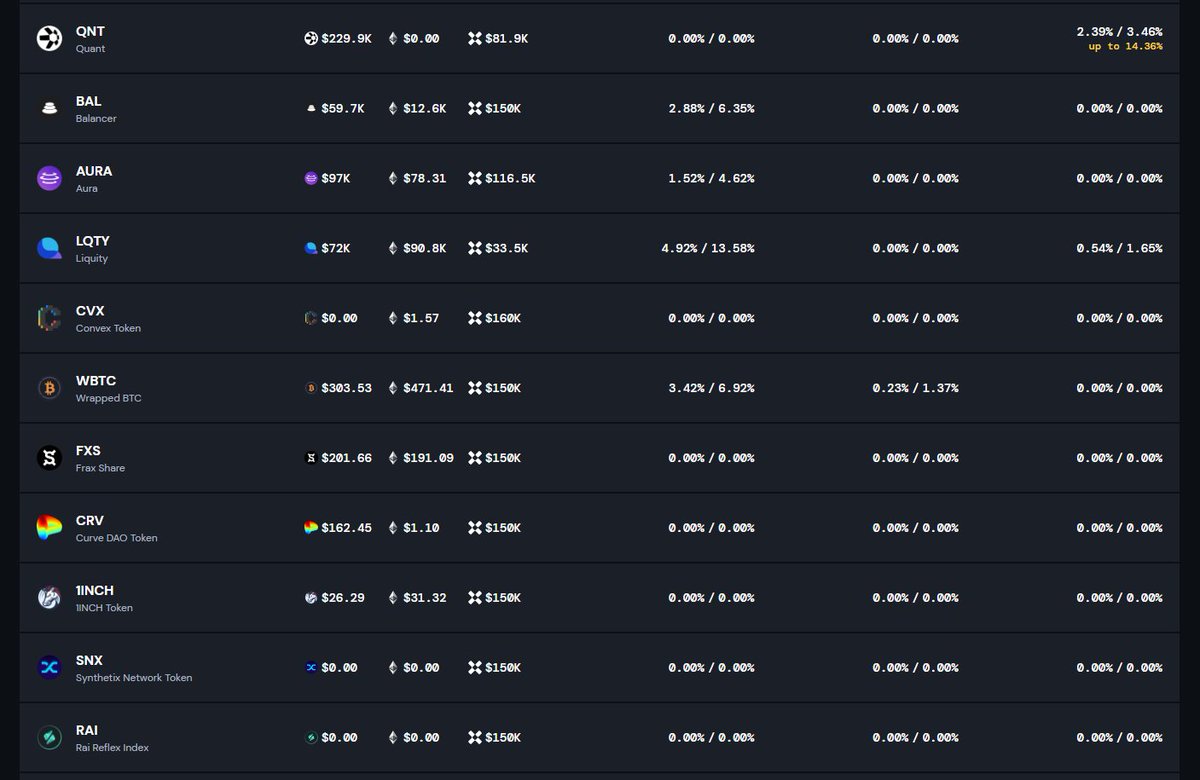Select the 'Frax Share' subtitle

[x=100, y=468]
